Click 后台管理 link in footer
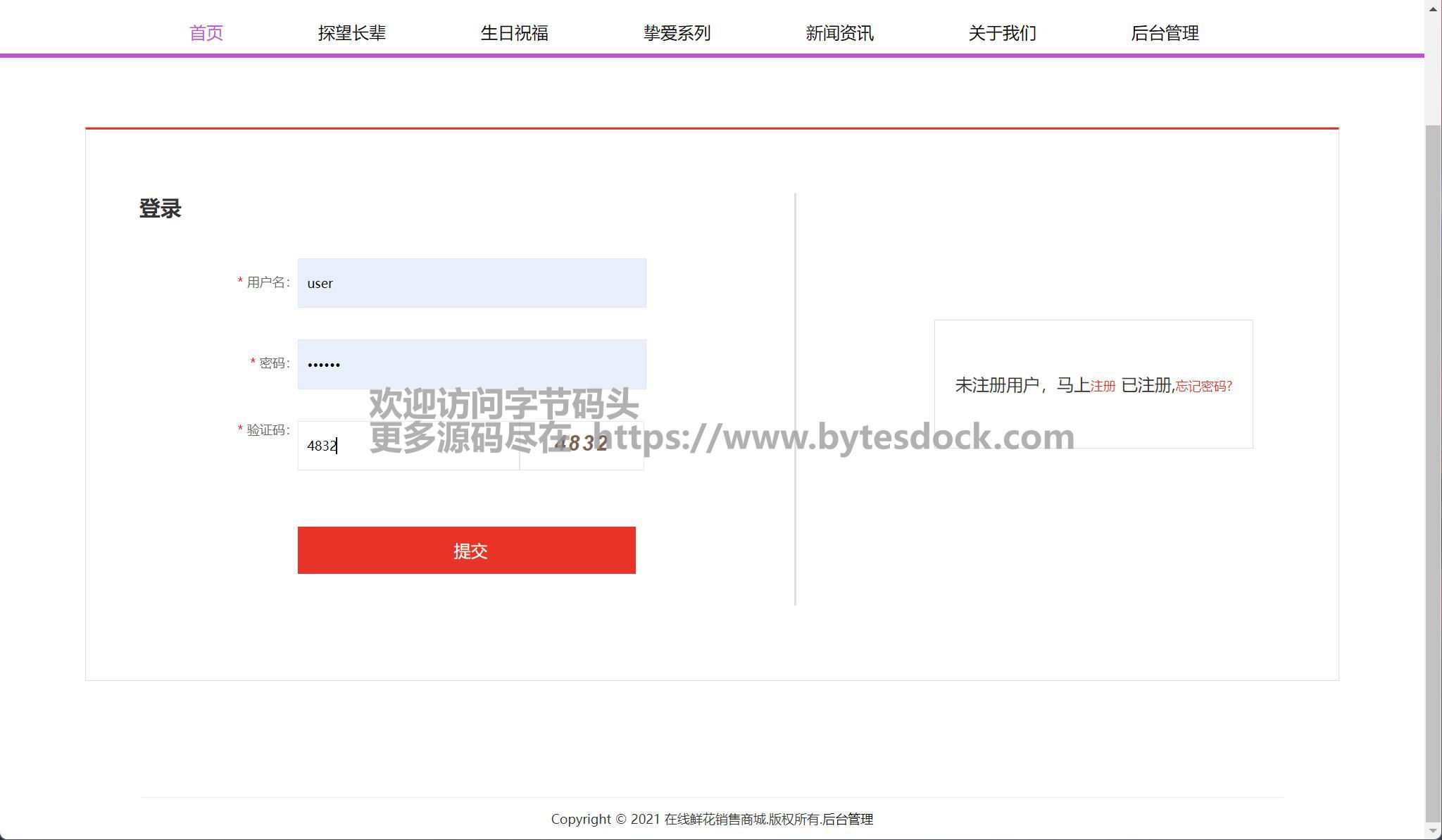Image resolution: width=1442 pixels, height=840 pixels. coord(848,820)
